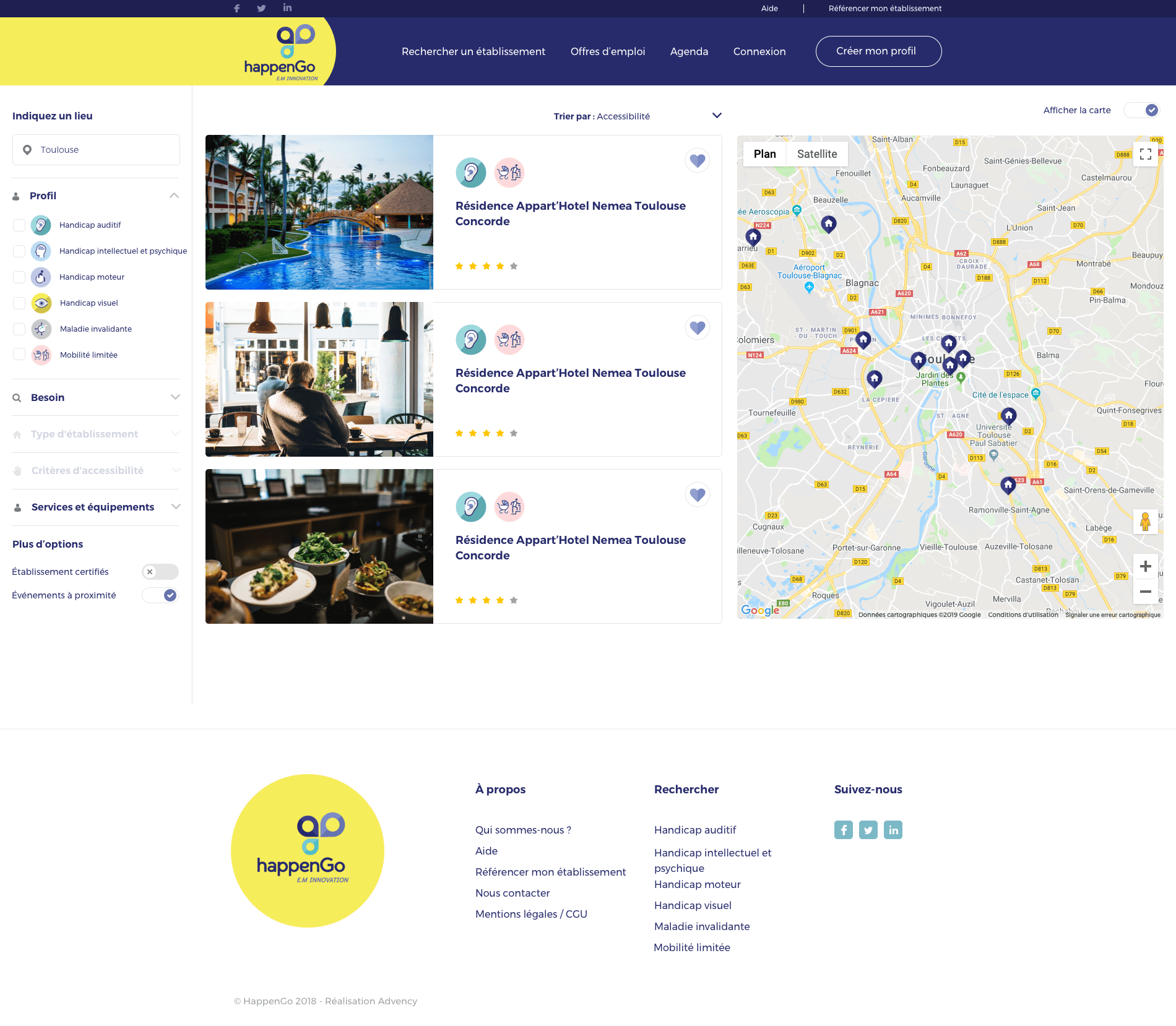1176x1026 pixels.
Task: Open footer Handicap visuel link
Action: point(693,905)
